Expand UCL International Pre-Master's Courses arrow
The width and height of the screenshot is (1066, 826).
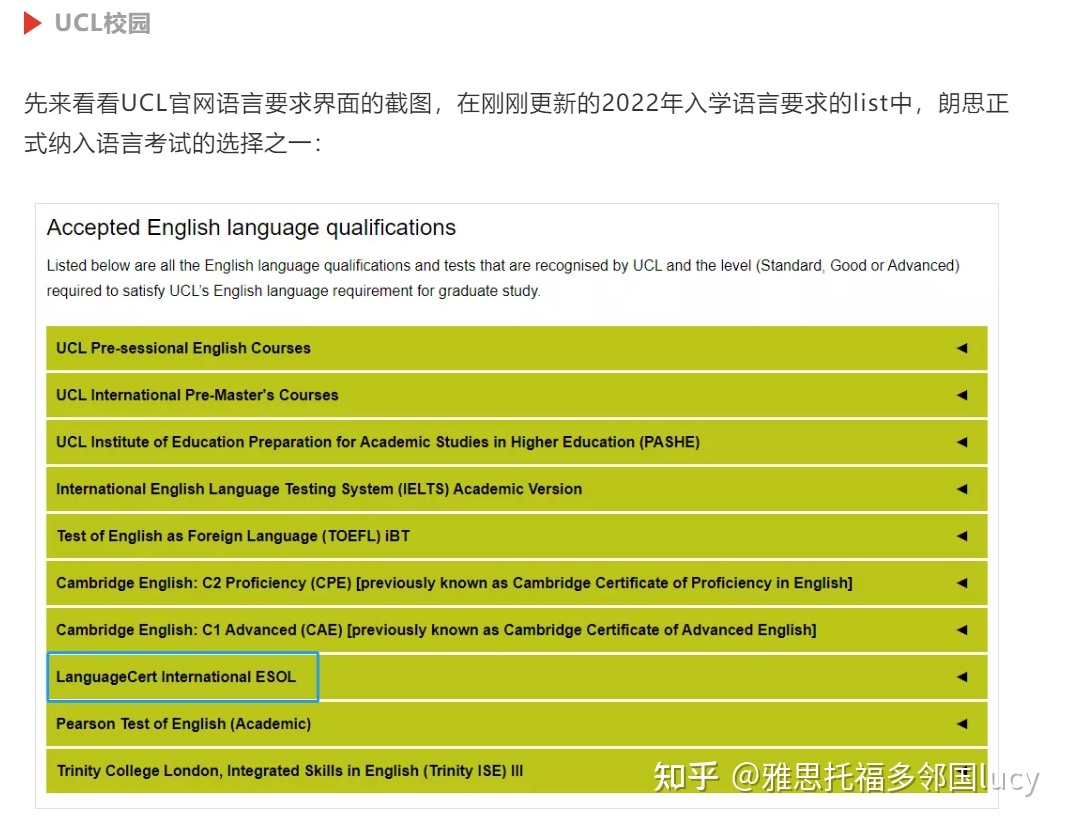coord(961,395)
